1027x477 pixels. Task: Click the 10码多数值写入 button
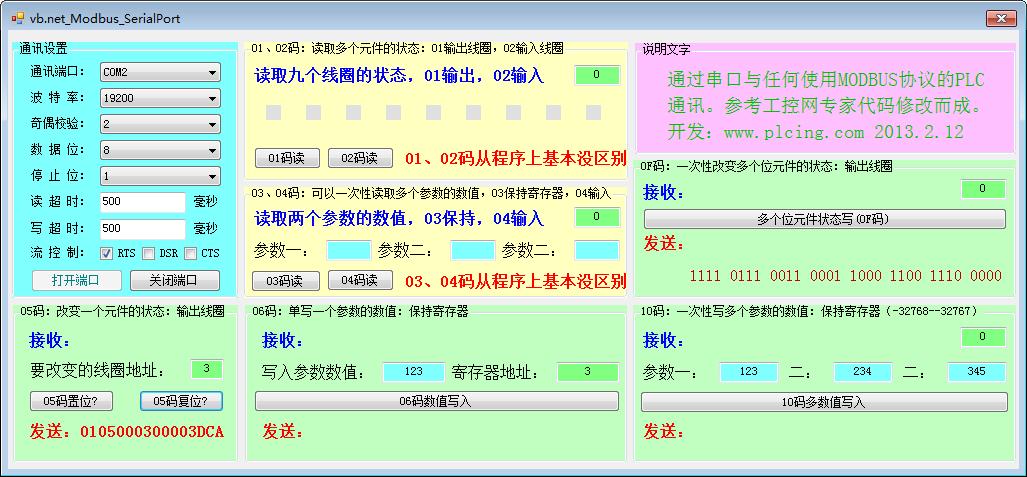(823, 402)
